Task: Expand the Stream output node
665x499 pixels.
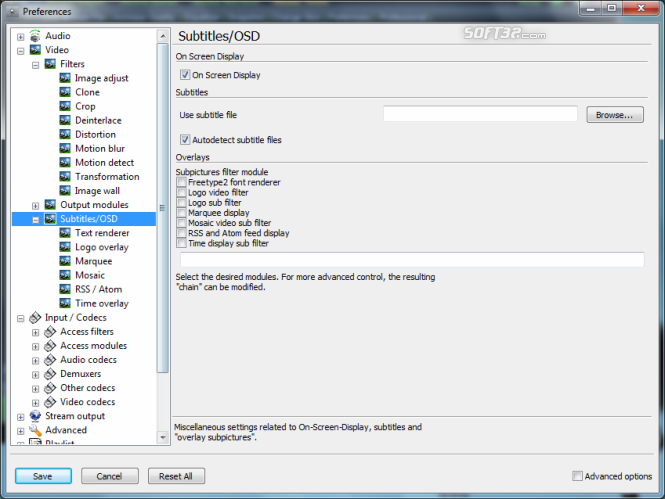Action: (x=20, y=417)
